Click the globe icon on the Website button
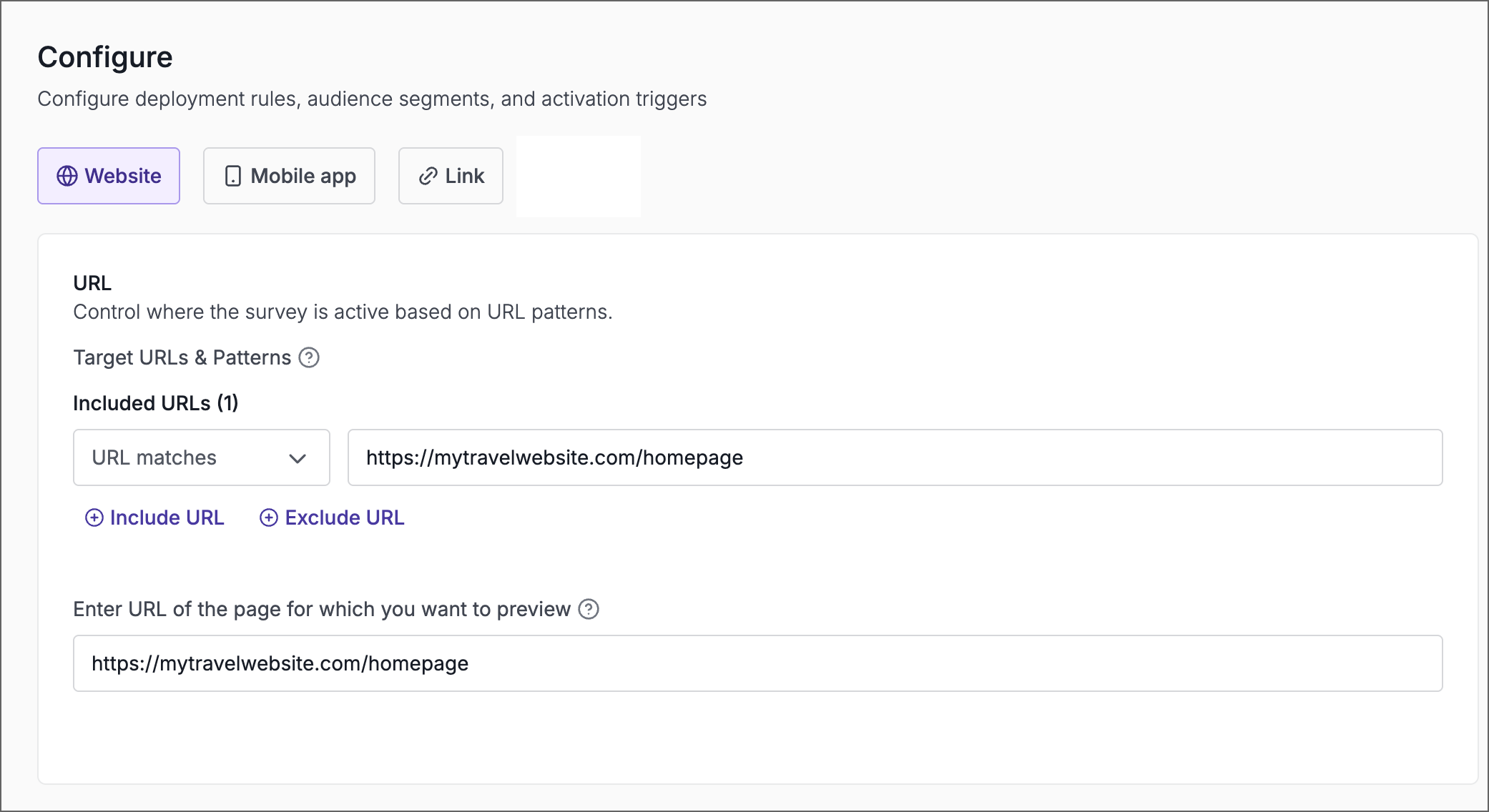This screenshot has height=812, width=1489. point(67,176)
